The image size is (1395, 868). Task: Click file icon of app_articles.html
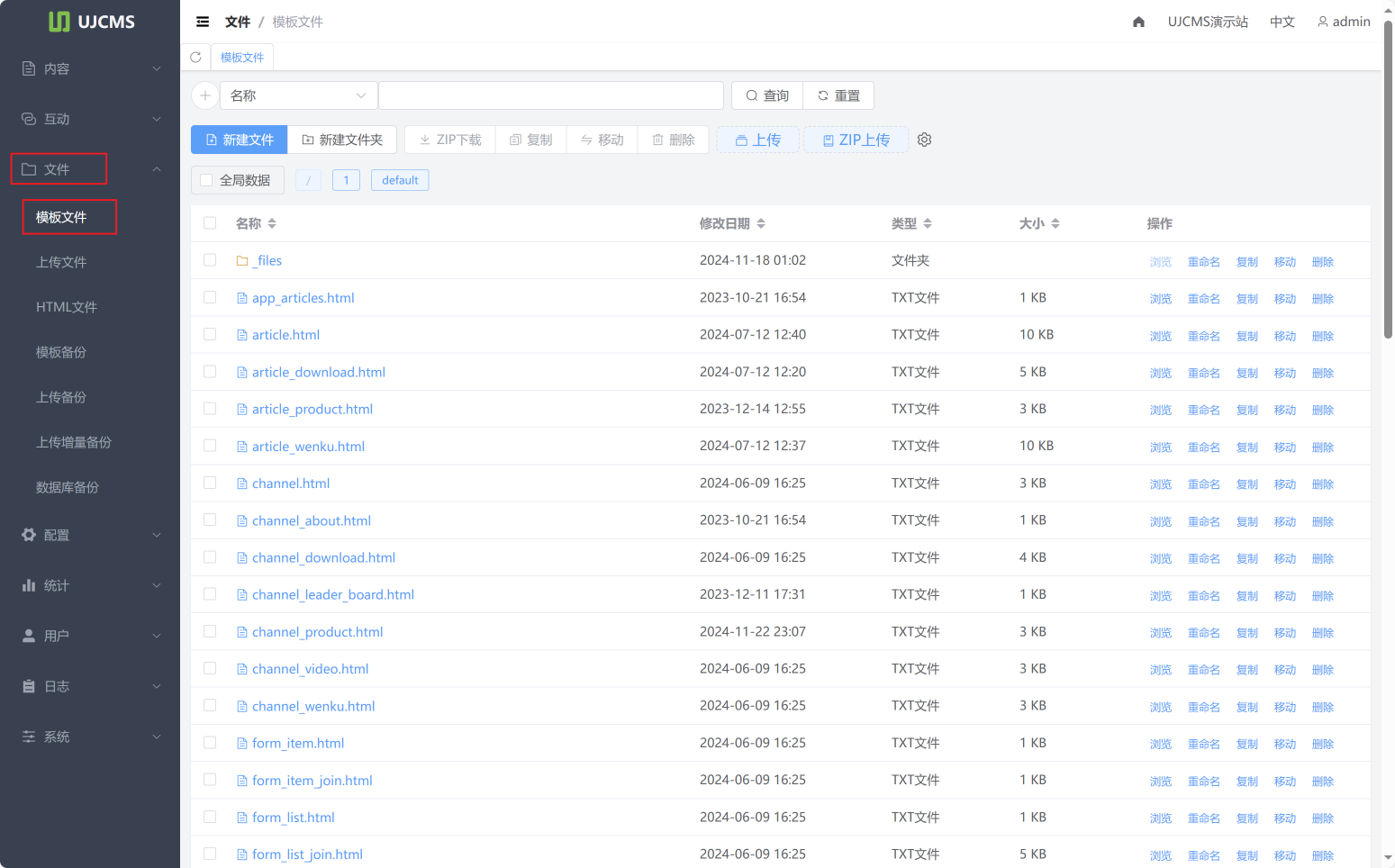242,298
